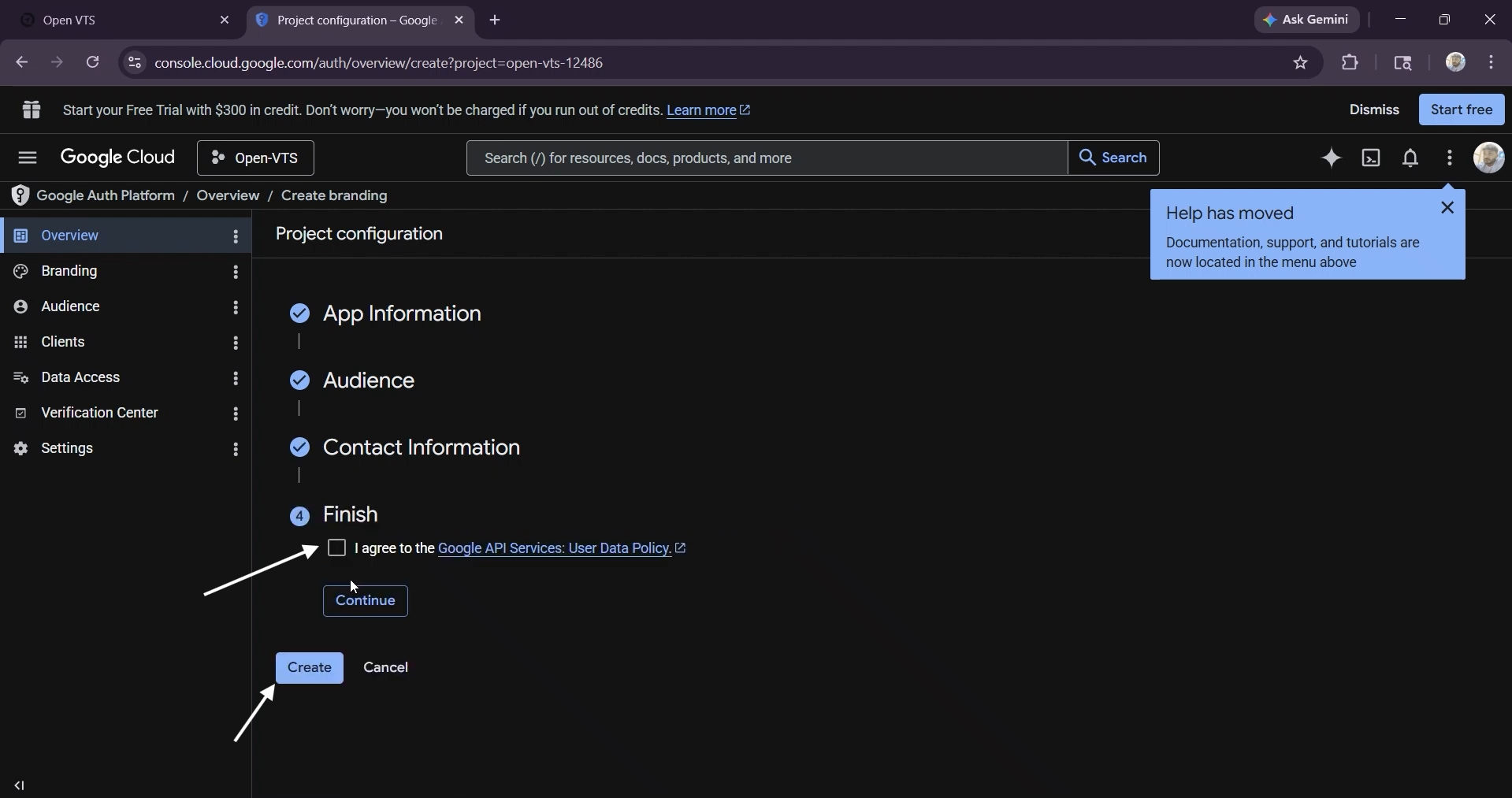This screenshot has width=1512, height=798.
Task: Activate Cloud Shell terminal icon
Action: click(1371, 158)
